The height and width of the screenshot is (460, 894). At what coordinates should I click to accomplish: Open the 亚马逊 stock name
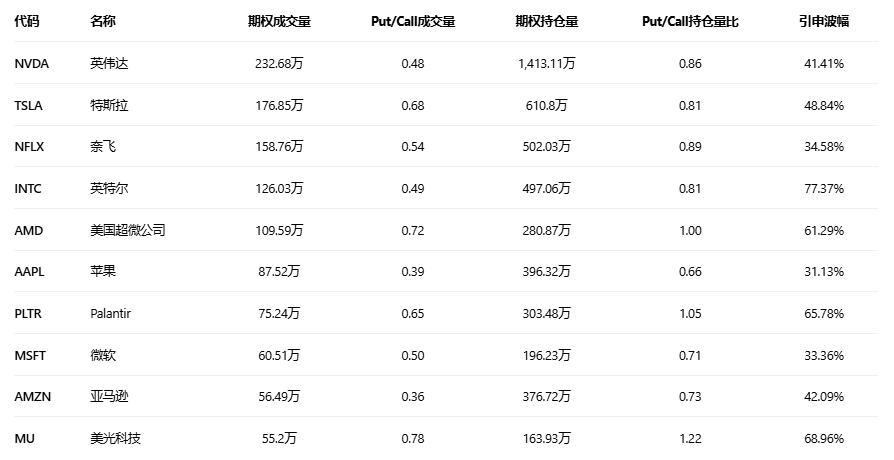(x=109, y=397)
